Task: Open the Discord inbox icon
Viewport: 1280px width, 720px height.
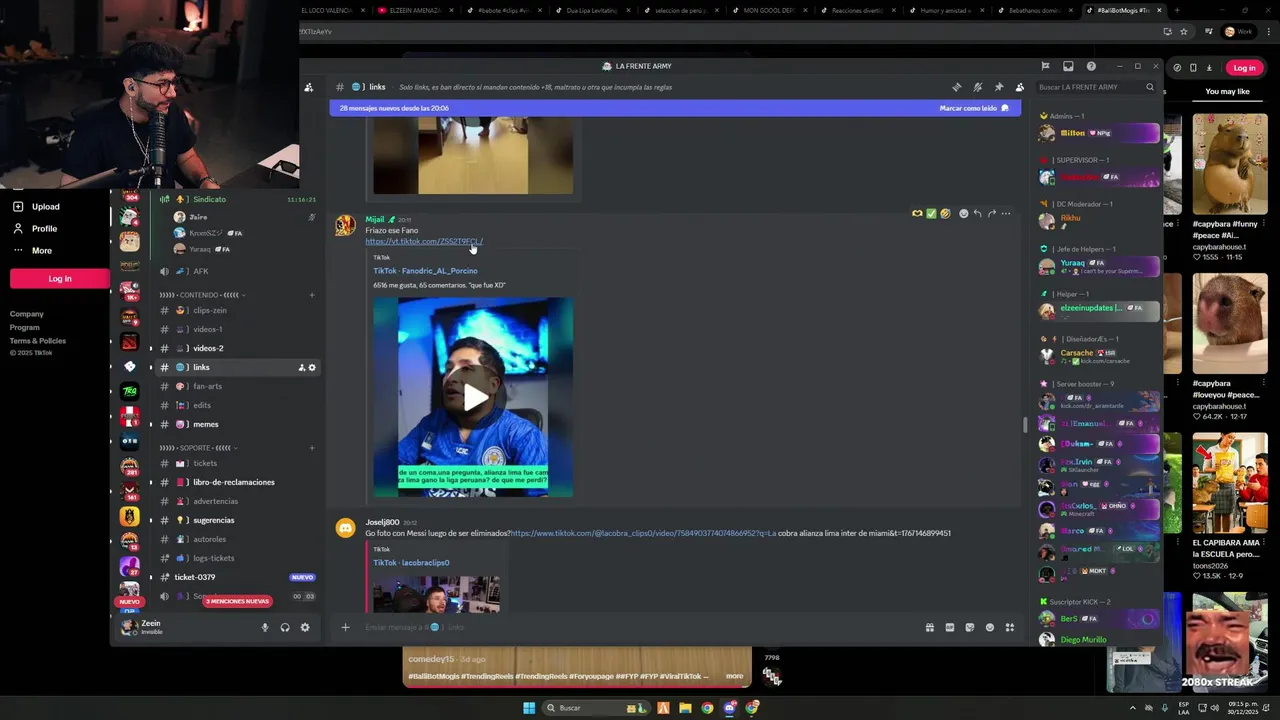Action: [1068, 66]
